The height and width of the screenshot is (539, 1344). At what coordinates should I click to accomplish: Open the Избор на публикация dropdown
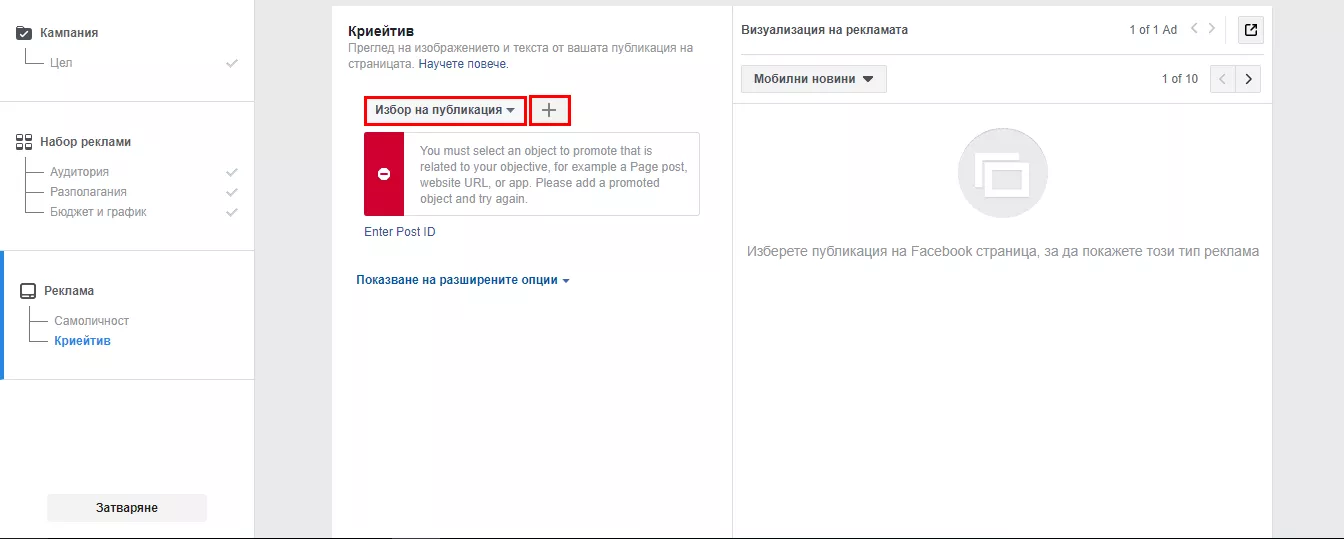point(445,110)
